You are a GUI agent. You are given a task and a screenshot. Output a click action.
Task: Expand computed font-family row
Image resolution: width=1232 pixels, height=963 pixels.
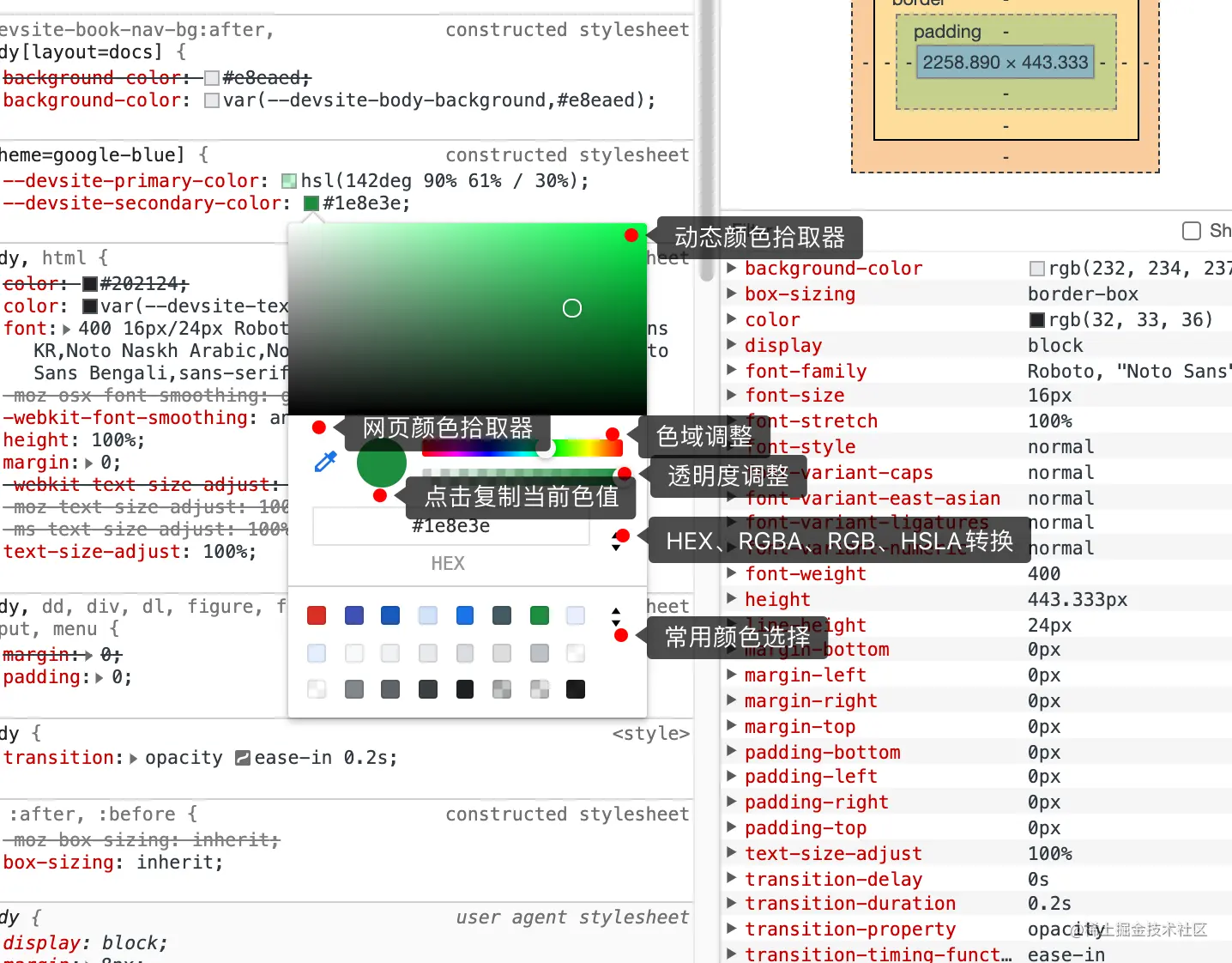[732, 371]
